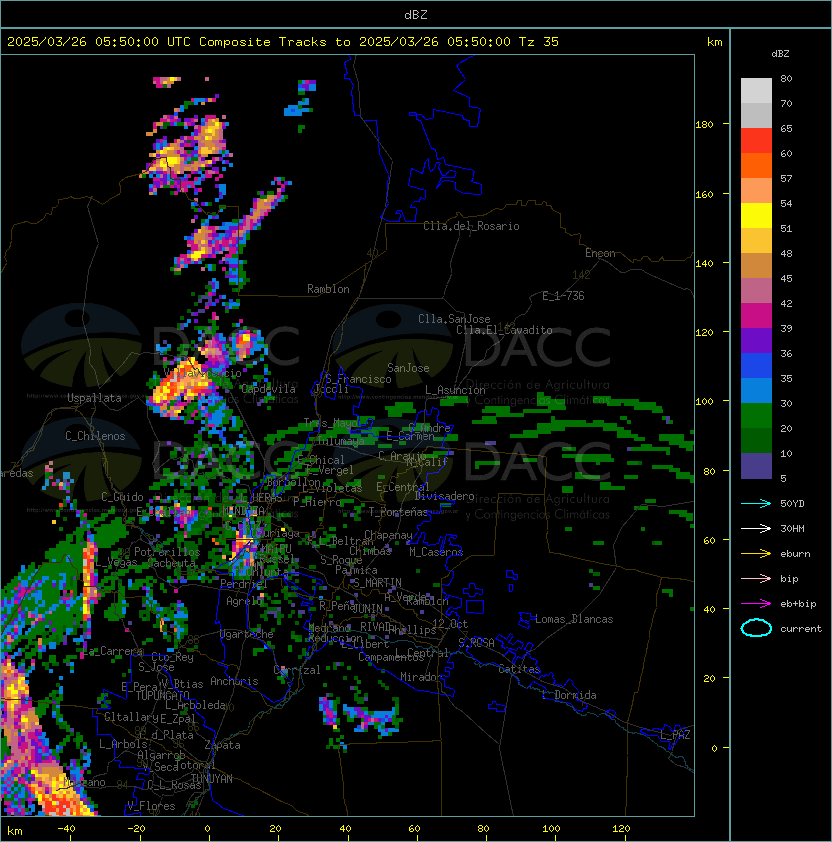The height and width of the screenshot is (842, 832).
Task: Select the red 60–65 dBZ legend swatch
Action: point(756,141)
